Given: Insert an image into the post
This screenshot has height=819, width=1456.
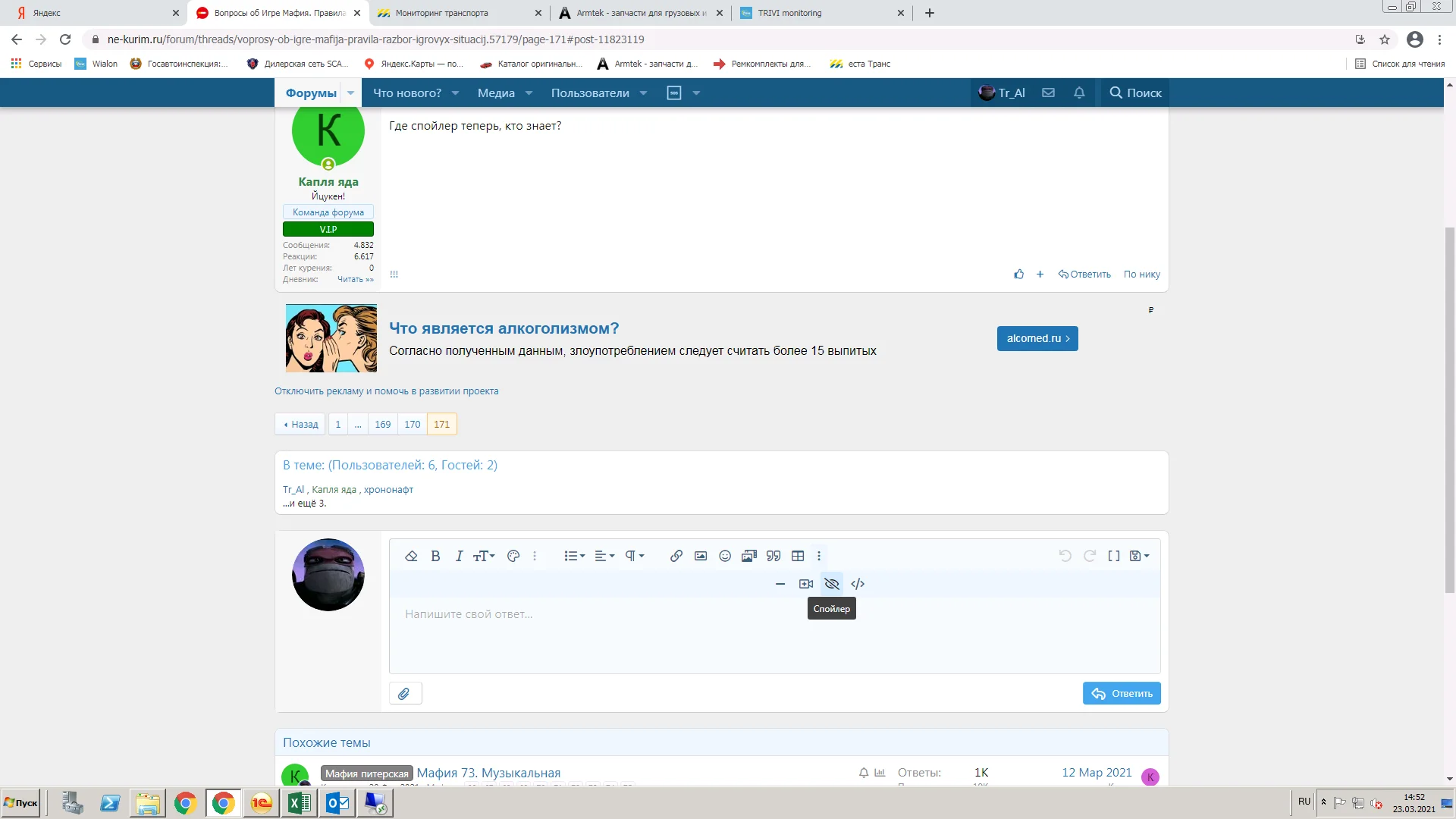Looking at the screenshot, I should coord(700,555).
